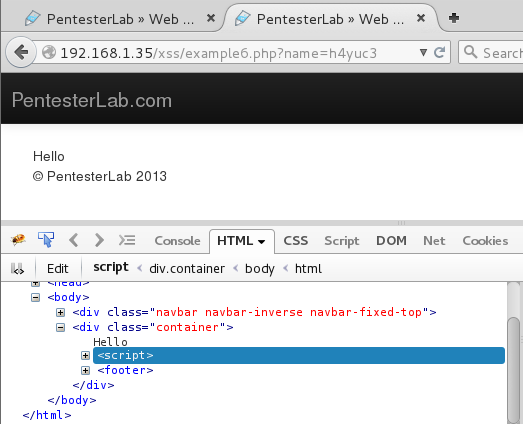Close the first PentesterLab tab
The image size is (523, 424).
(211, 18)
